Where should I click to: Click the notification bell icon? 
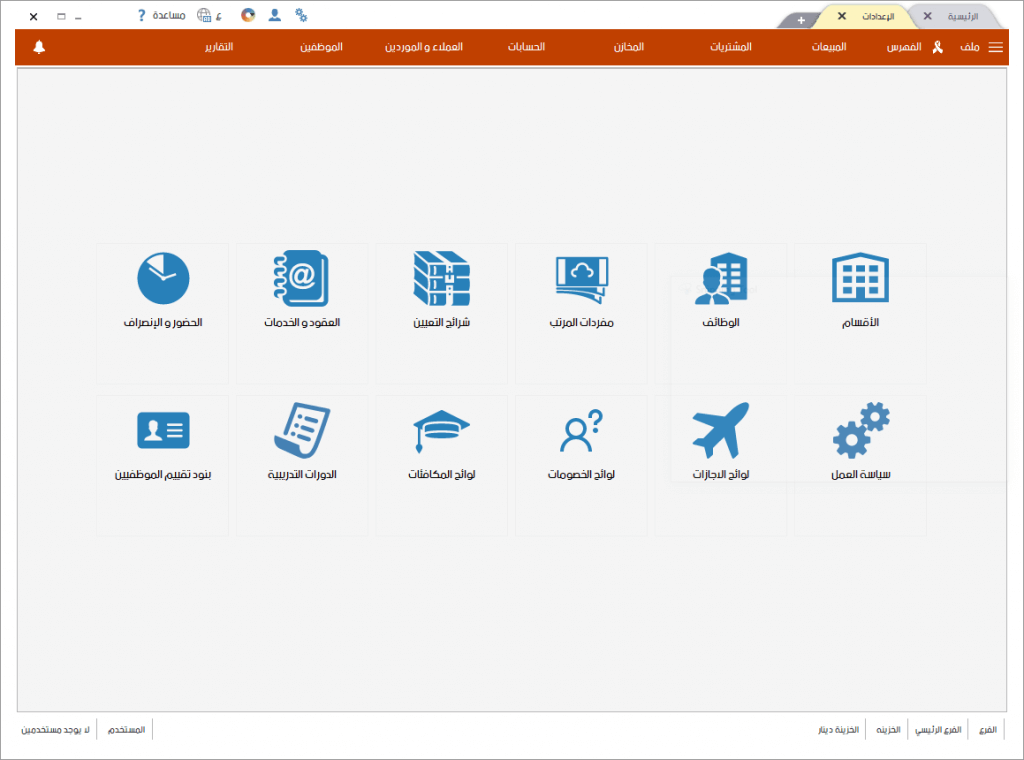coord(39,47)
